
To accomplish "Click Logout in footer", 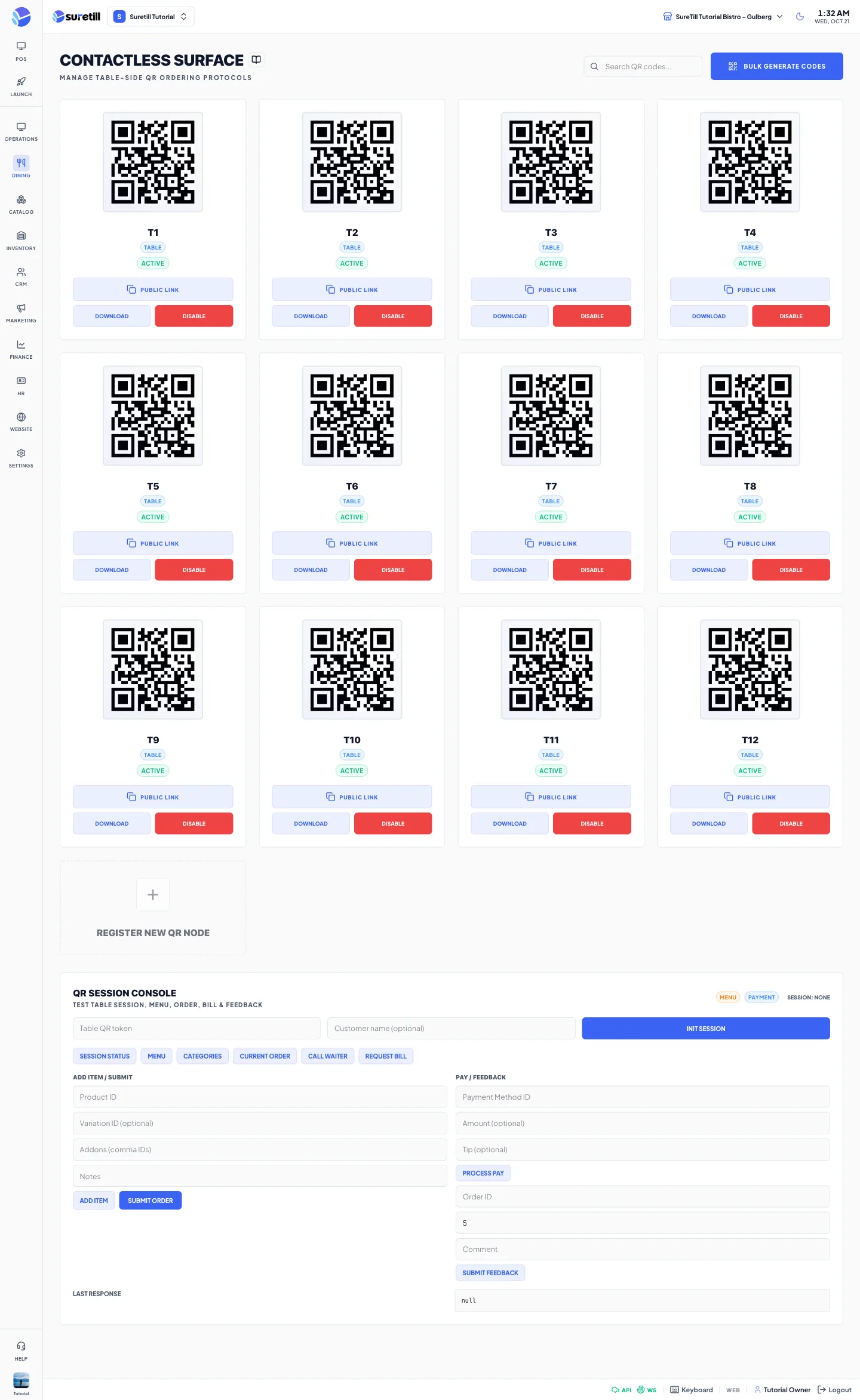I will (834, 1390).
